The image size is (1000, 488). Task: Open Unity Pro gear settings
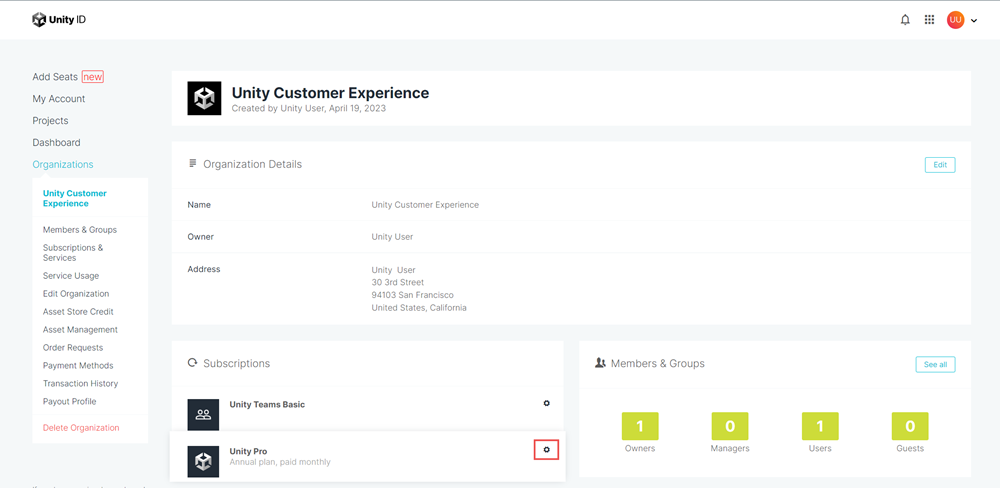[x=547, y=450]
